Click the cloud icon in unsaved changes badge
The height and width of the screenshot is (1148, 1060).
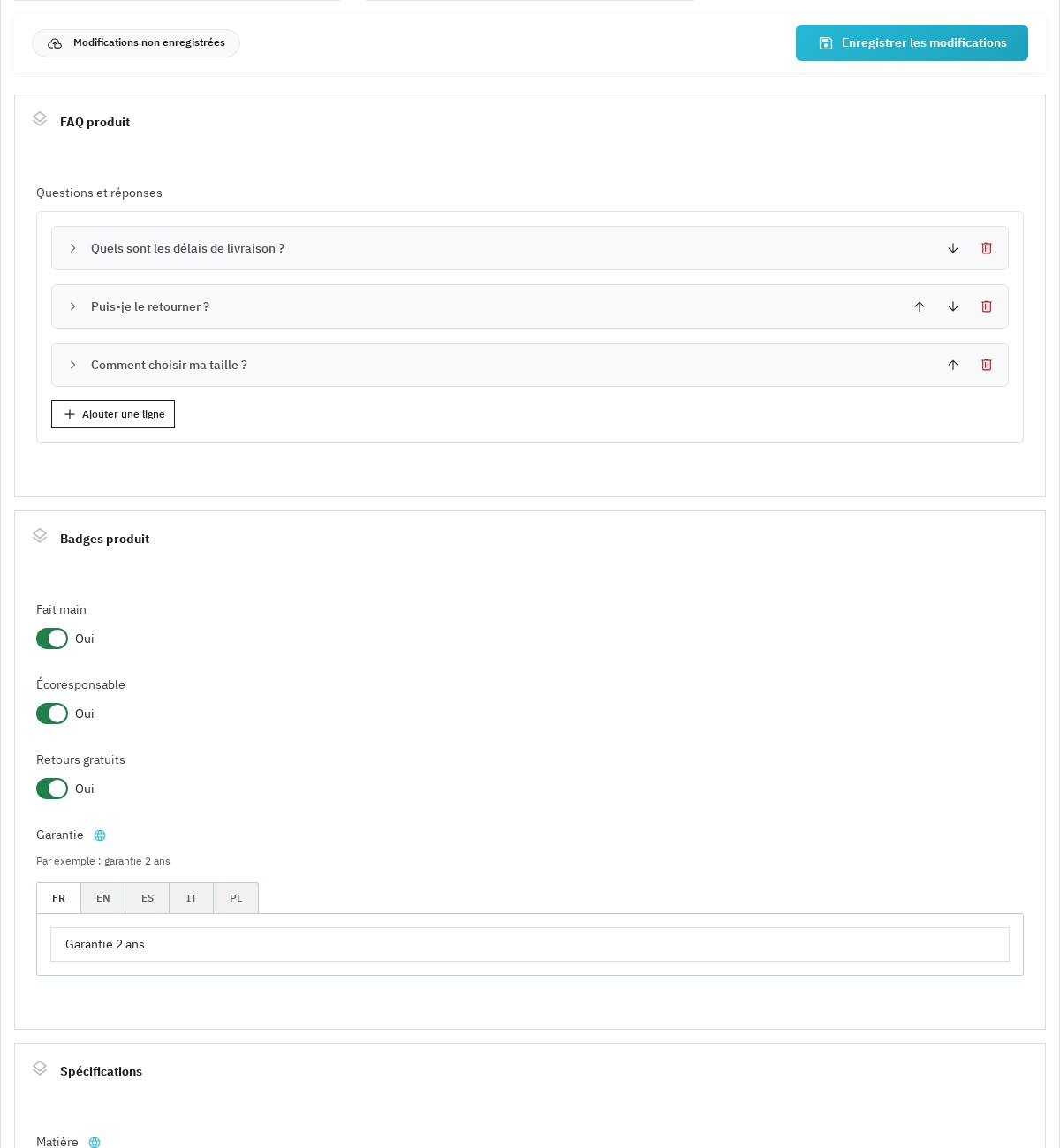[x=55, y=43]
